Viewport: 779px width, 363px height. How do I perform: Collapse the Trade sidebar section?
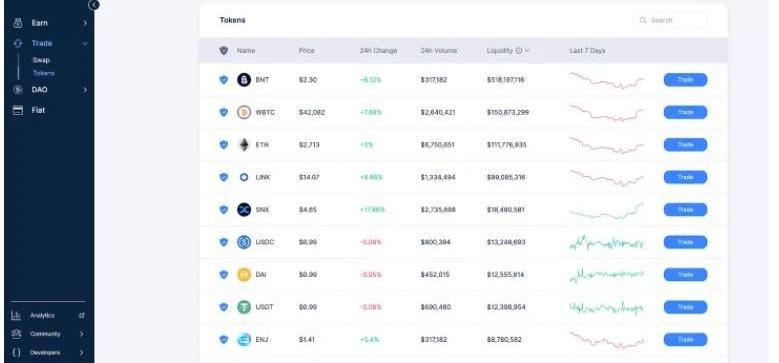click(49, 43)
